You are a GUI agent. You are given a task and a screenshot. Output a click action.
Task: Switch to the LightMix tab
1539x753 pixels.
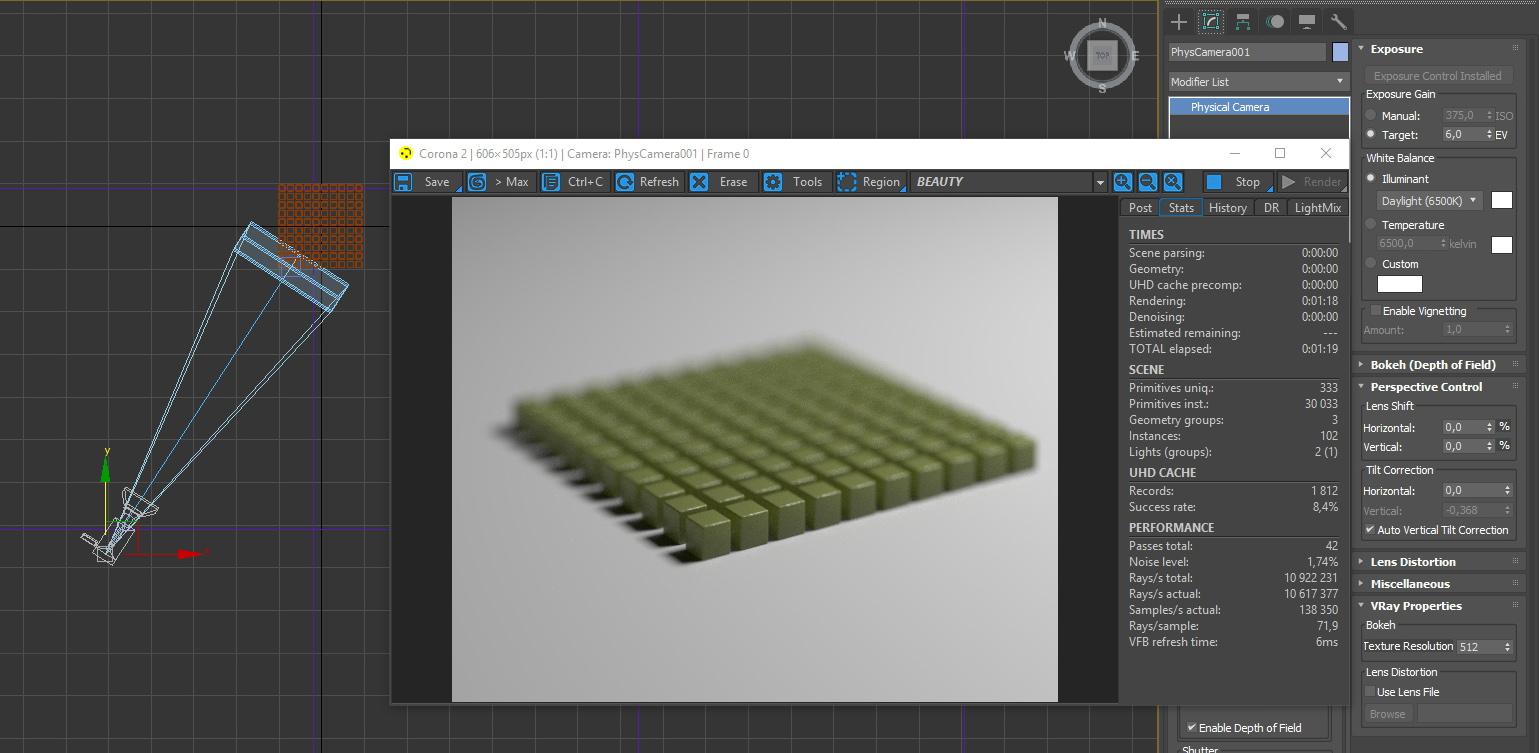click(x=1317, y=208)
